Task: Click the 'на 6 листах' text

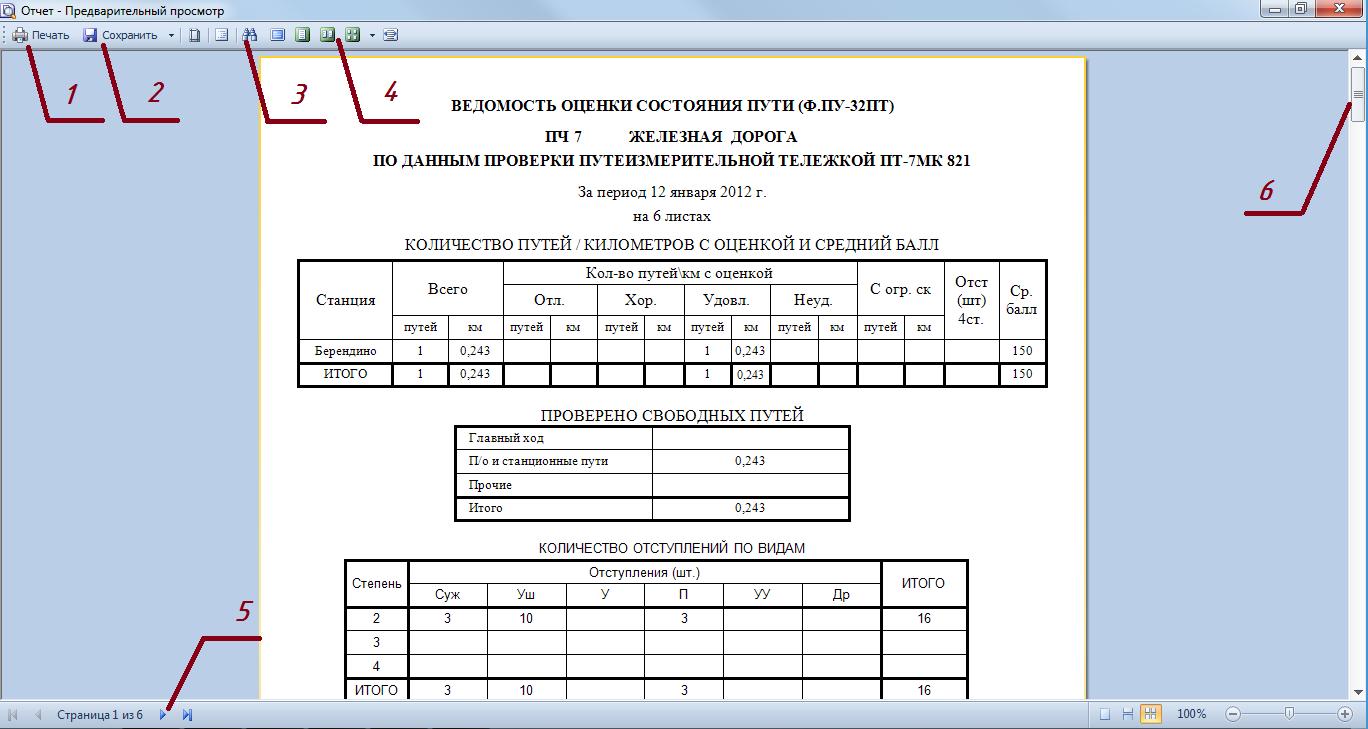Action: click(x=672, y=215)
